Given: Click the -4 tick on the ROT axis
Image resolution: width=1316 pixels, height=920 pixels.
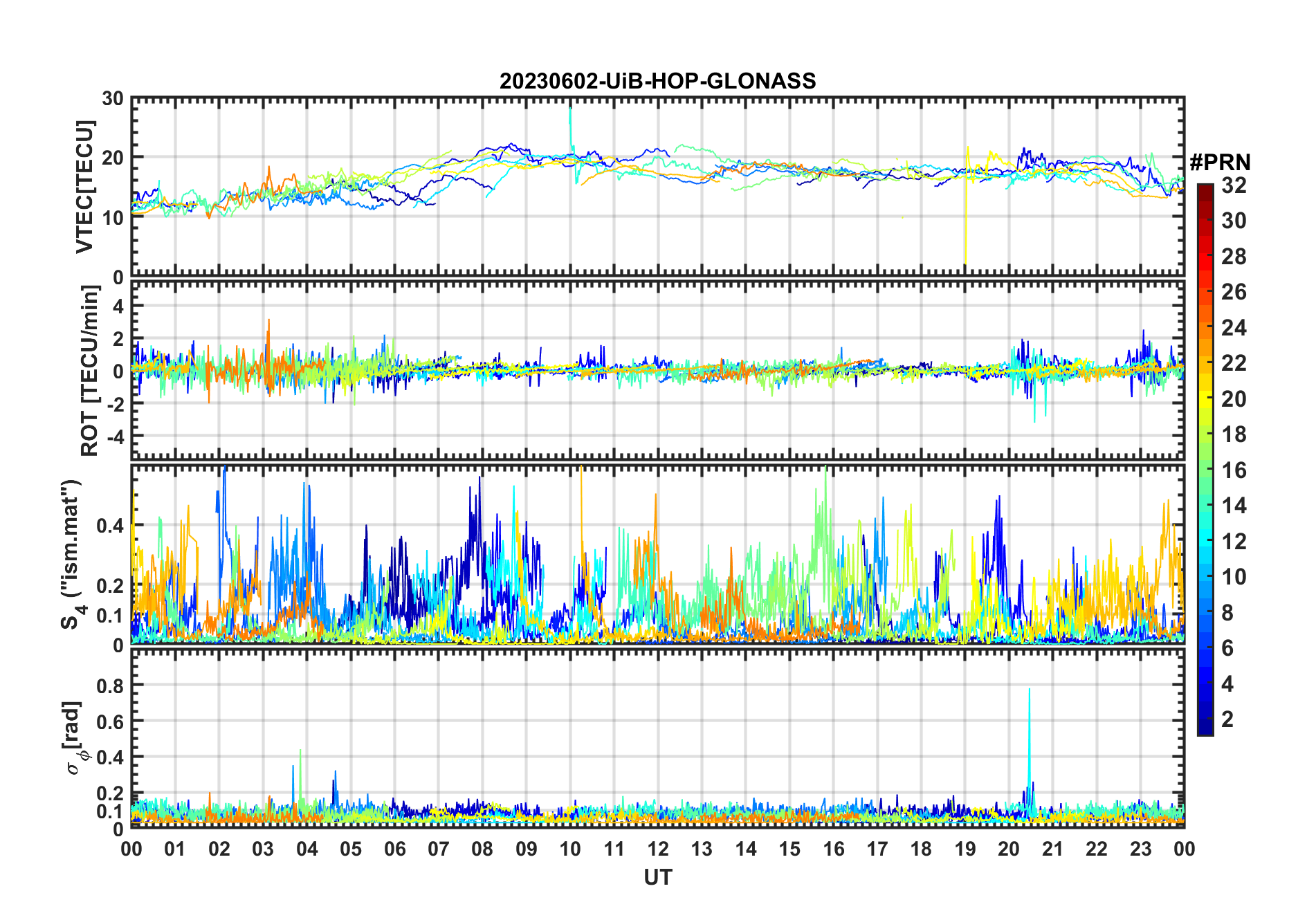Looking at the screenshot, I should click(x=114, y=437).
